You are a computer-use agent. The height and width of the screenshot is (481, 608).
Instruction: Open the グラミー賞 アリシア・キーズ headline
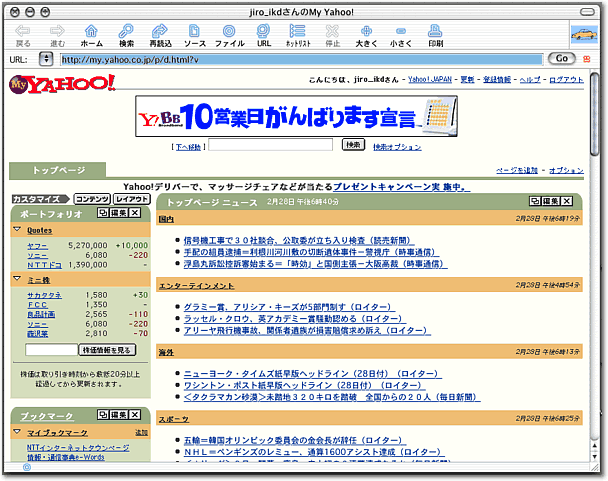289,307
